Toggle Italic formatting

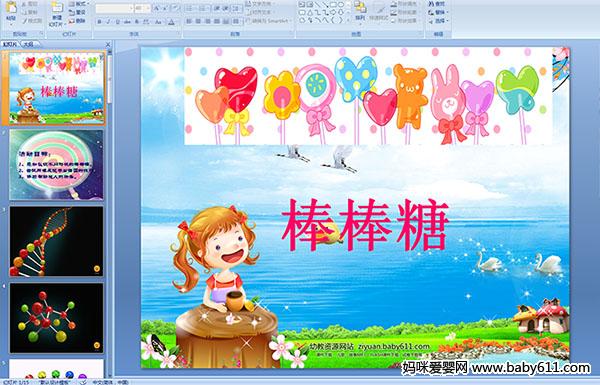tap(108, 22)
